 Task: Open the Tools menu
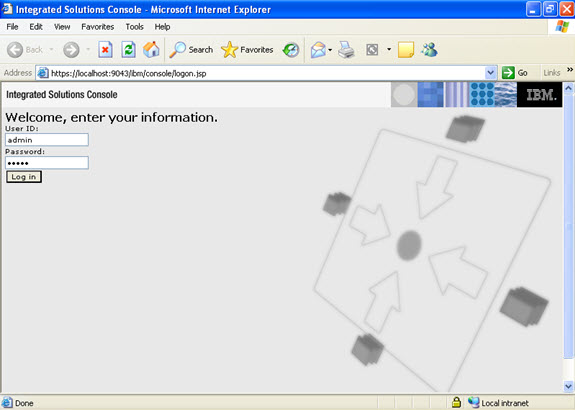134,27
